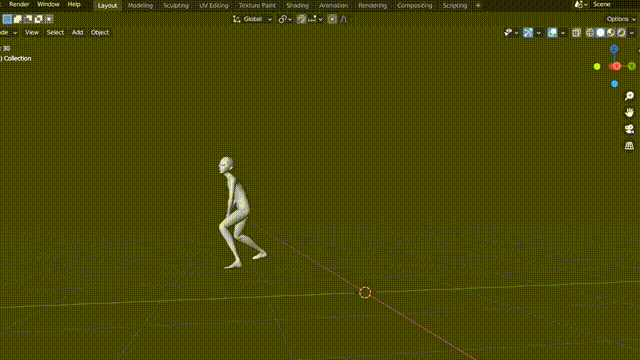Expand the Options dropdown
The image size is (640, 360).
621,19
